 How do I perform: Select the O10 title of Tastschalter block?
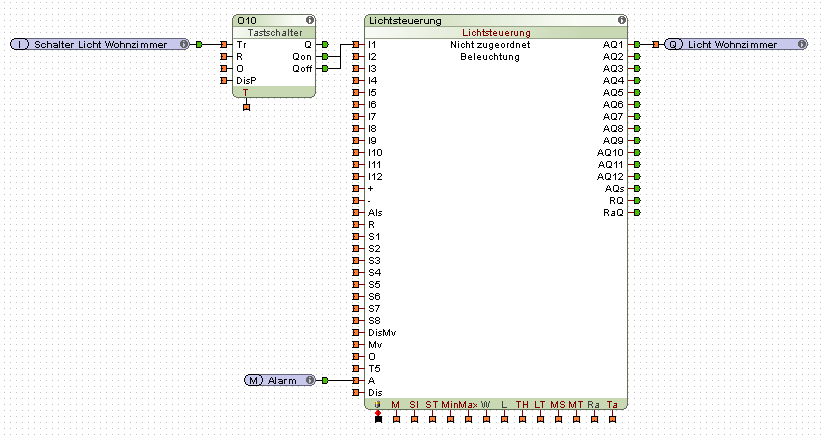247,21
